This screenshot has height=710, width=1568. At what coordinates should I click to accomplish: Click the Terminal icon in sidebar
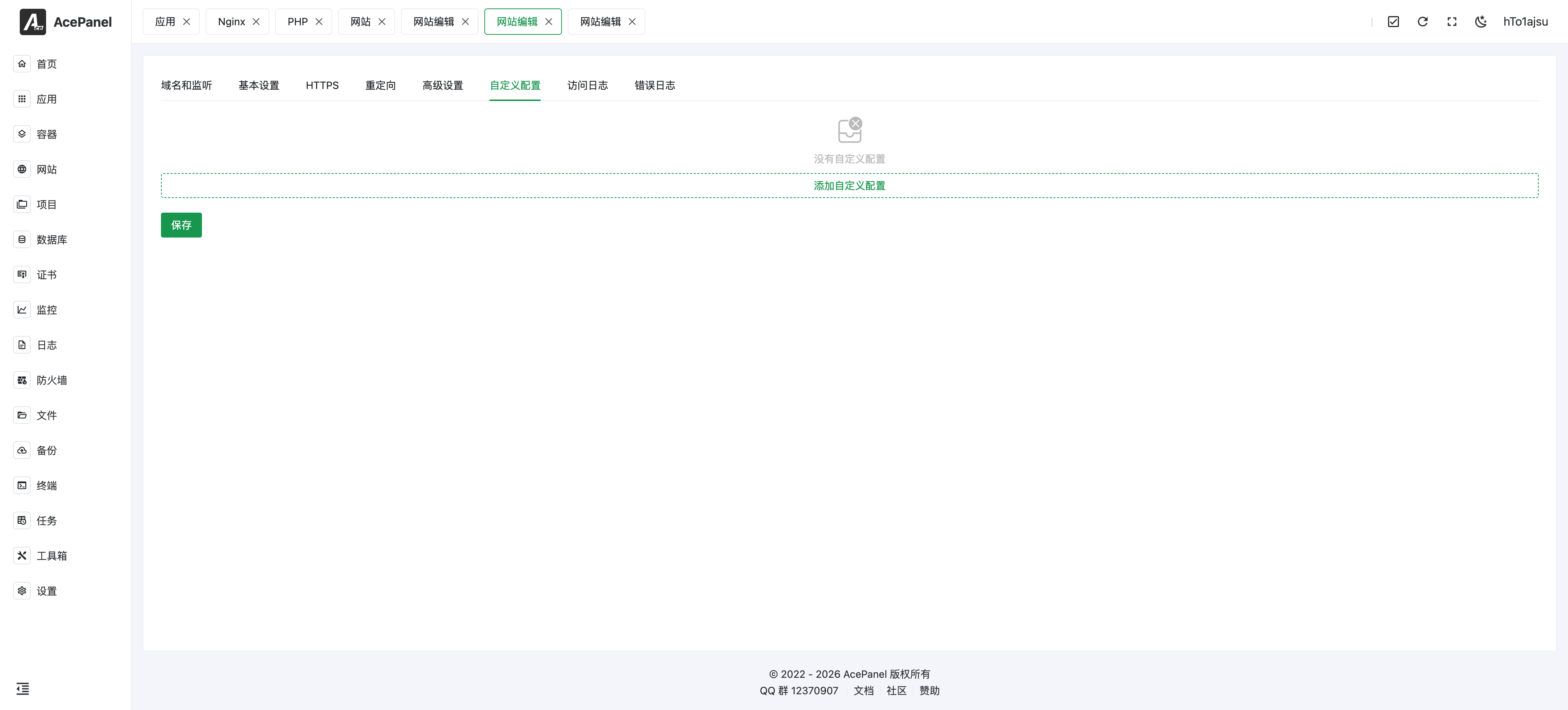coord(22,485)
